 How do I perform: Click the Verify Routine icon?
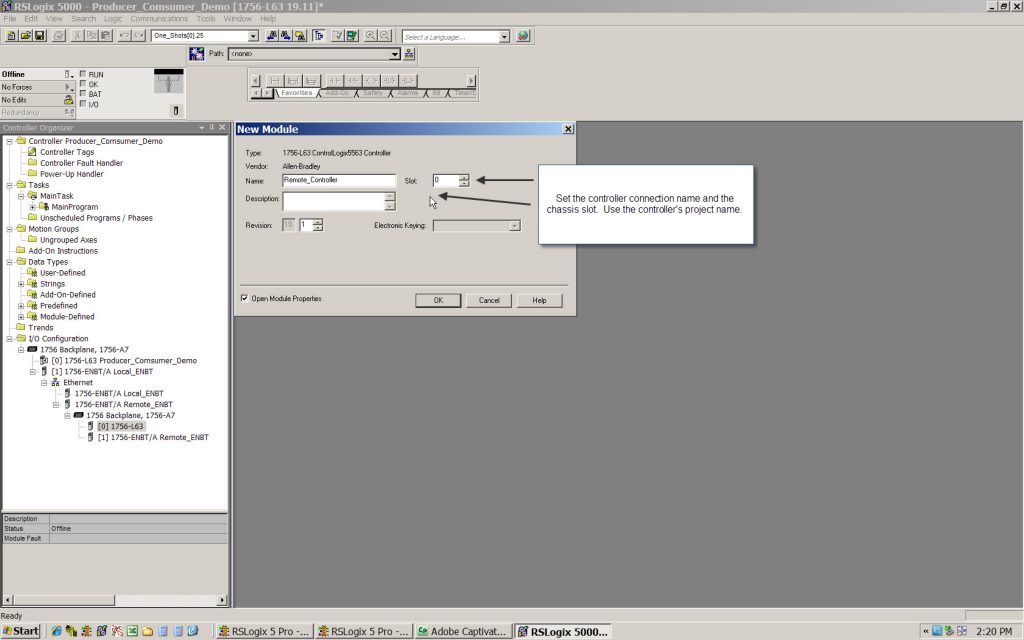[x=338, y=36]
